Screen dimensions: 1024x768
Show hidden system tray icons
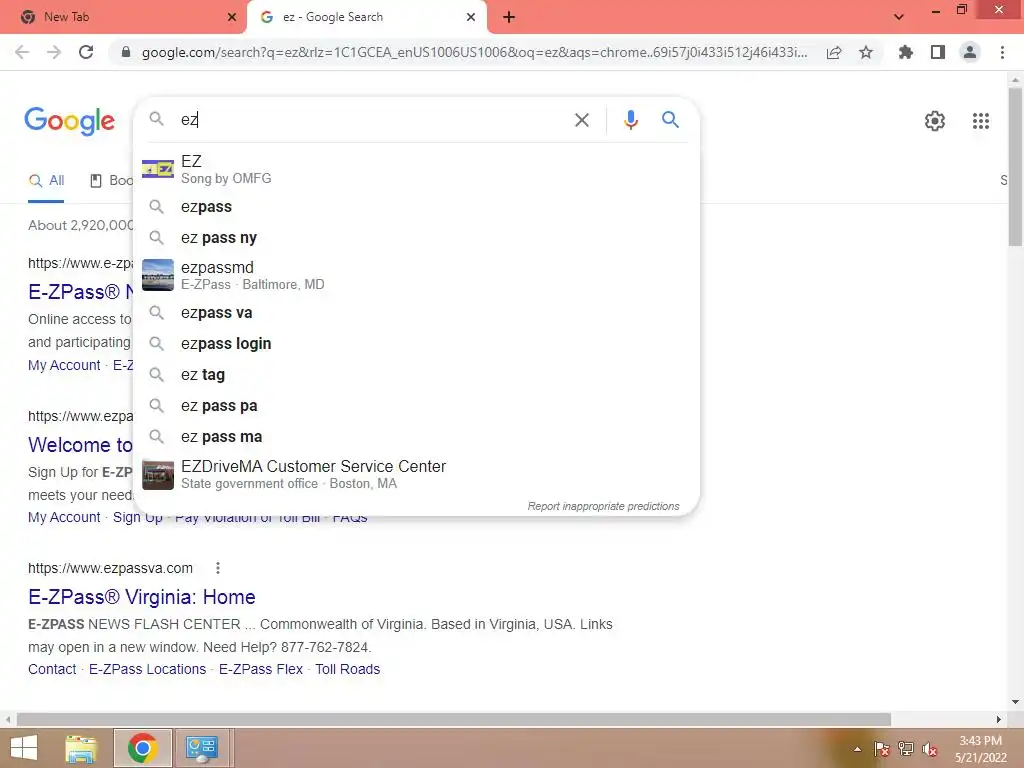coord(857,749)
